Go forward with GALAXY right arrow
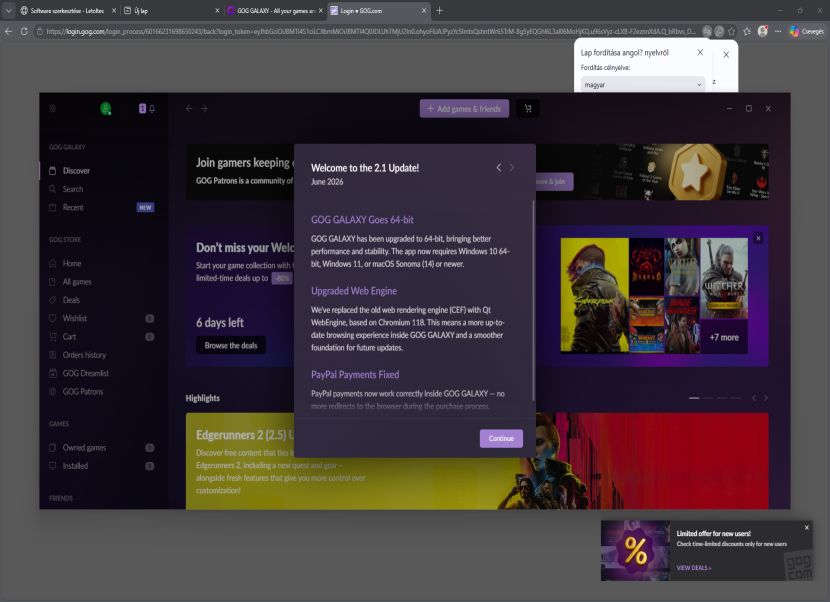The image size is (830, 602). click(x=204, y=109)
